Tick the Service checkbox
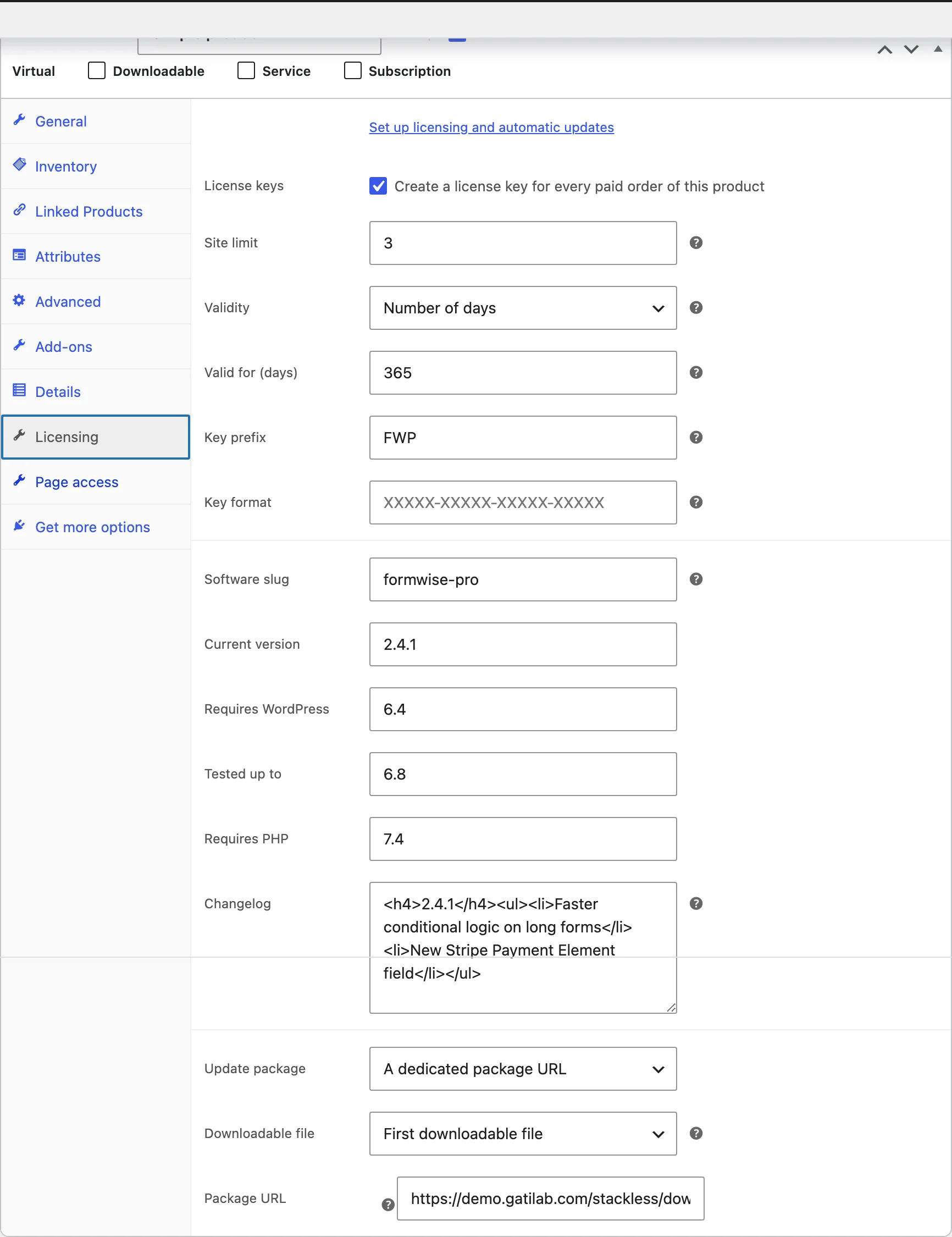Viewport: 952px width, 1237px height. pyautogui.click(x=246, y=71)
